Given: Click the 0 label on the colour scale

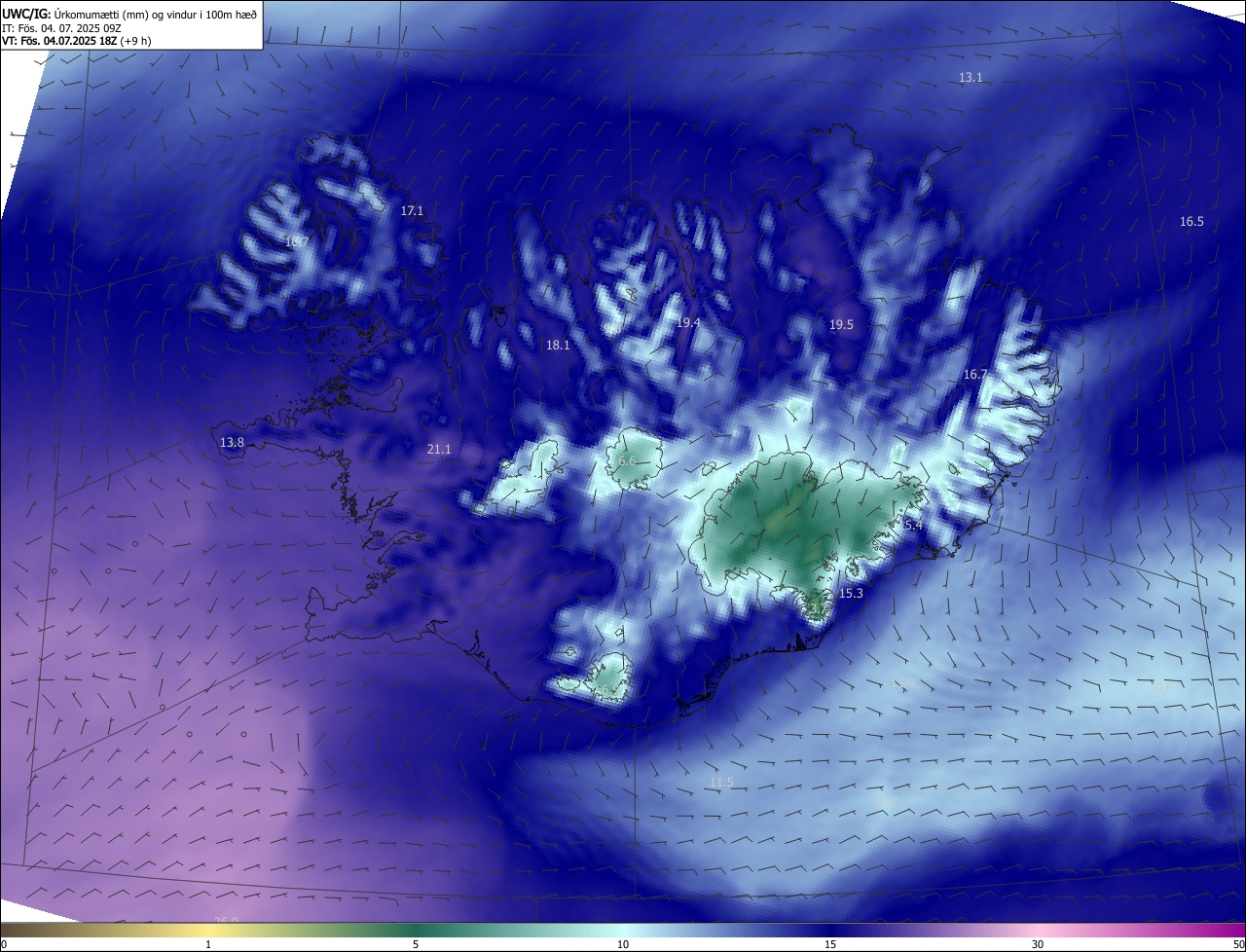Looking at the screenshot, I should point(4,944).
